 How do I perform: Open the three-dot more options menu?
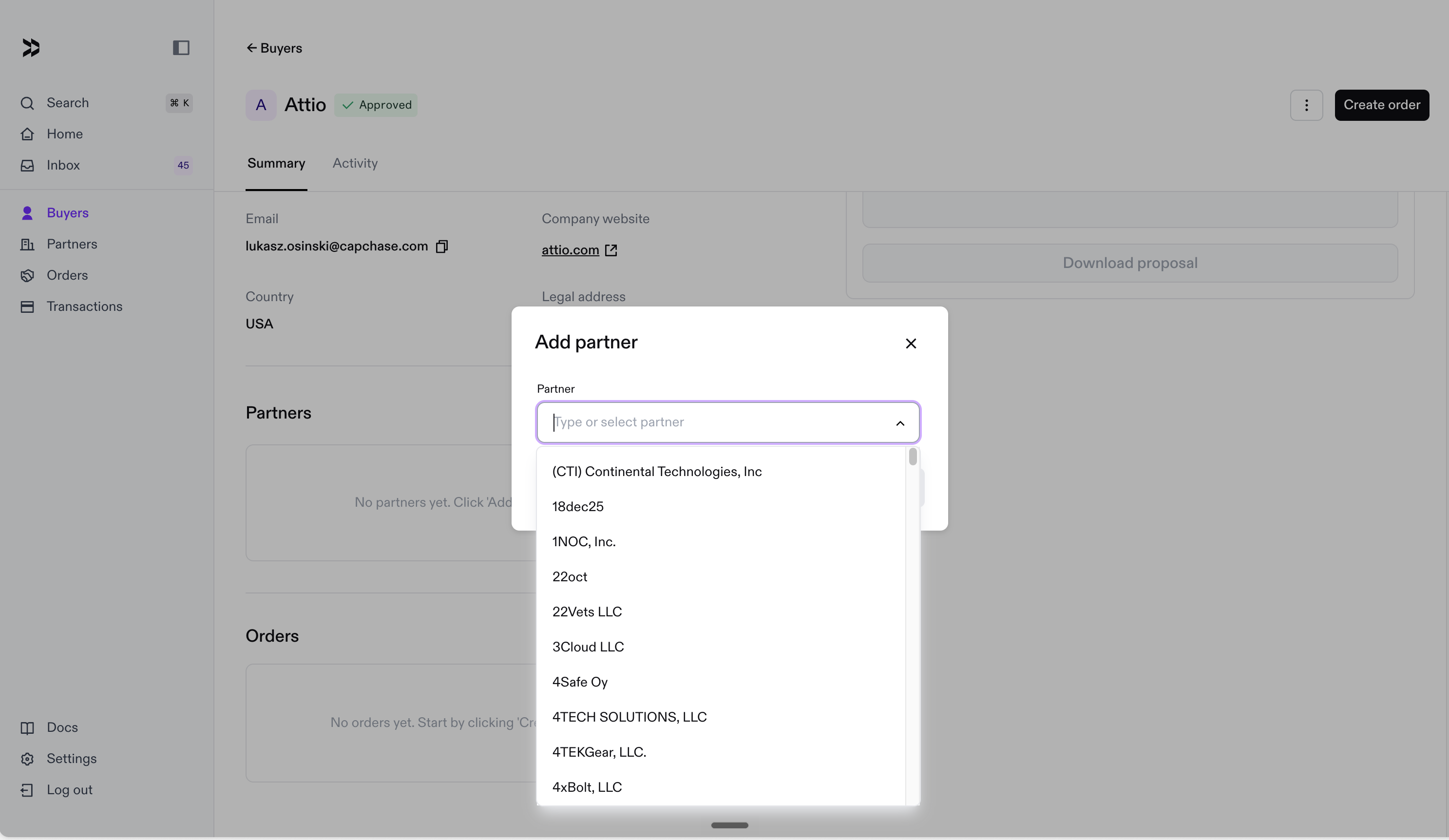[1306, 105]
